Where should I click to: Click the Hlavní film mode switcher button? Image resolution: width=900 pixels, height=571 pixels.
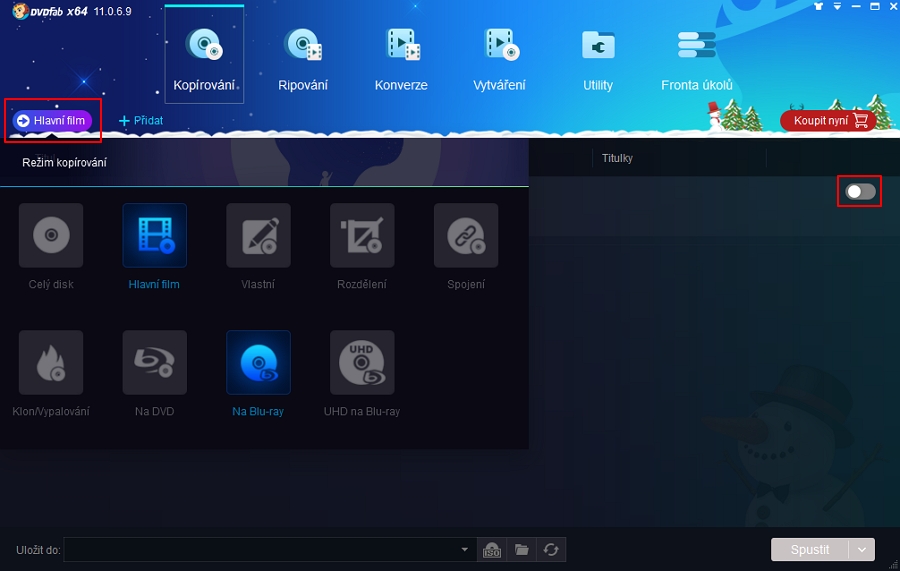tap(52, 121)
